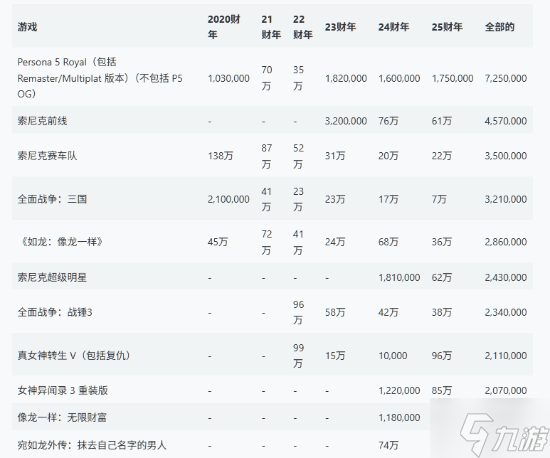Click 41万 in the 全面战争：三国 row
This screenshot has width=550, height=458.
pyautogui.click(x=267, y=199)
